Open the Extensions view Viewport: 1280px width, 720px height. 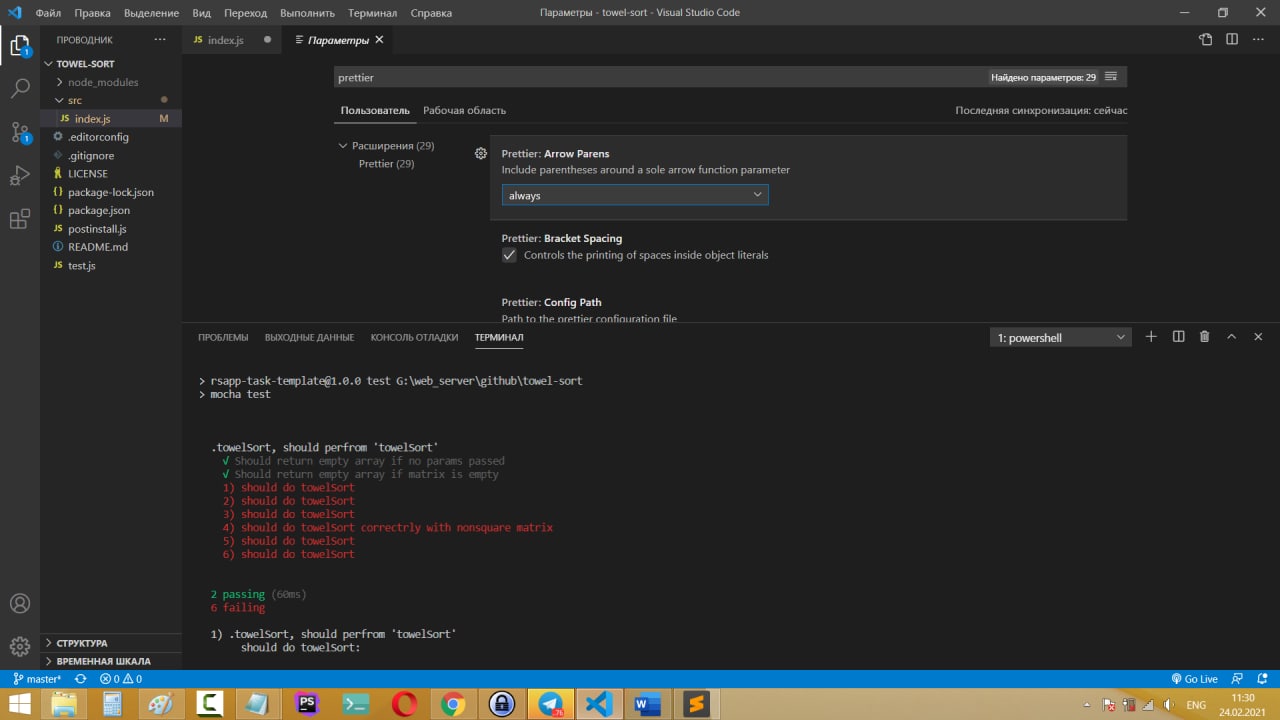coord(19,220)
